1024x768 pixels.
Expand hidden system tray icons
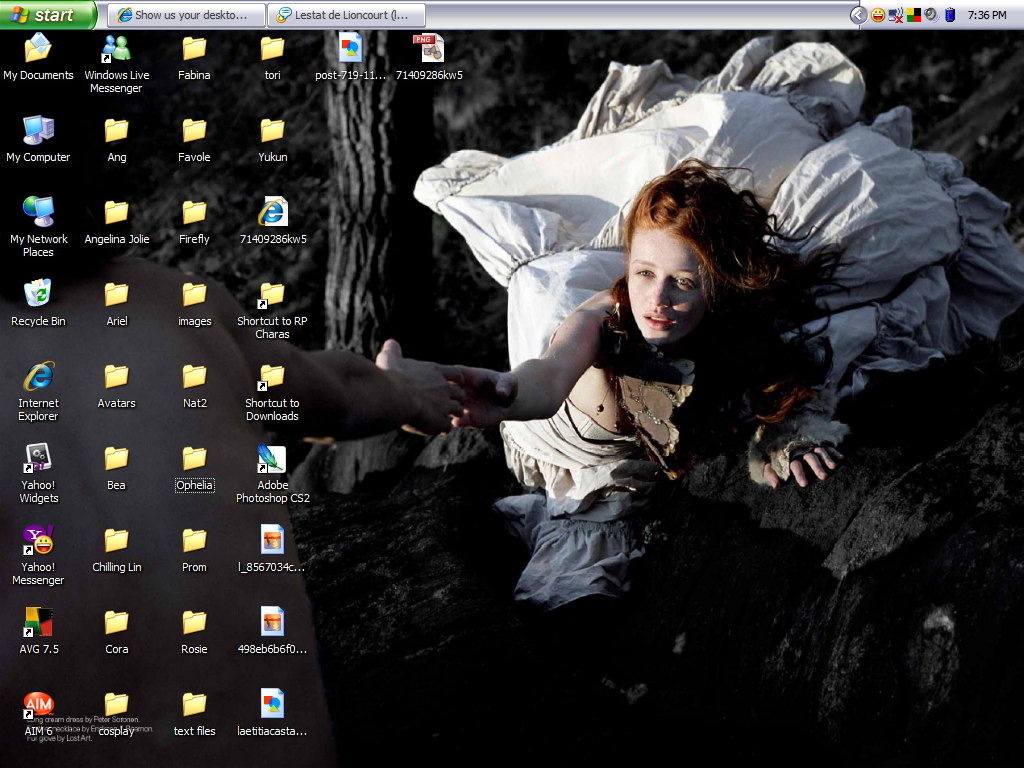(x=858, y=15)
